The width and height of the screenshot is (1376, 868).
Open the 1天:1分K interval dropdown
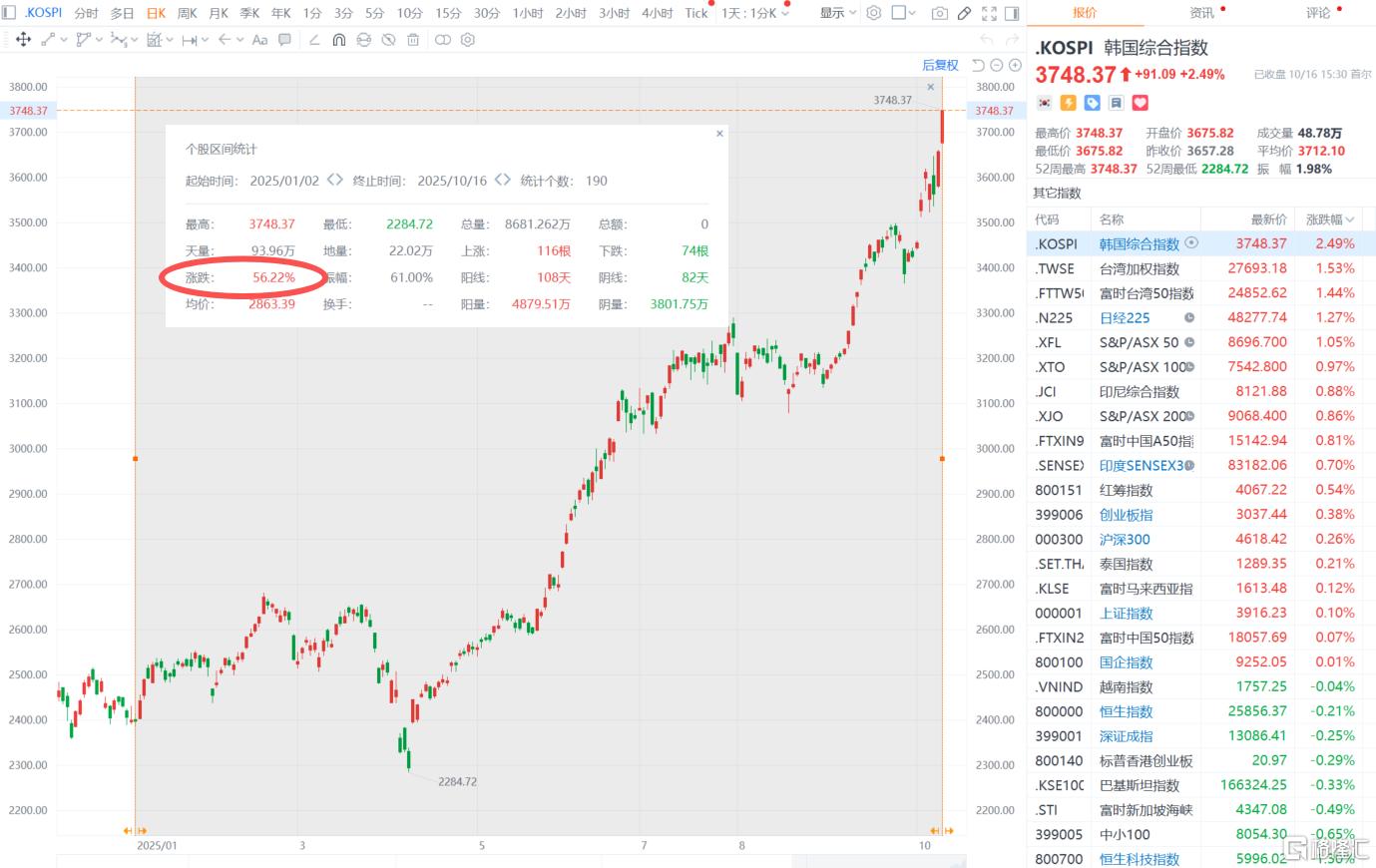tap(755, 13)
